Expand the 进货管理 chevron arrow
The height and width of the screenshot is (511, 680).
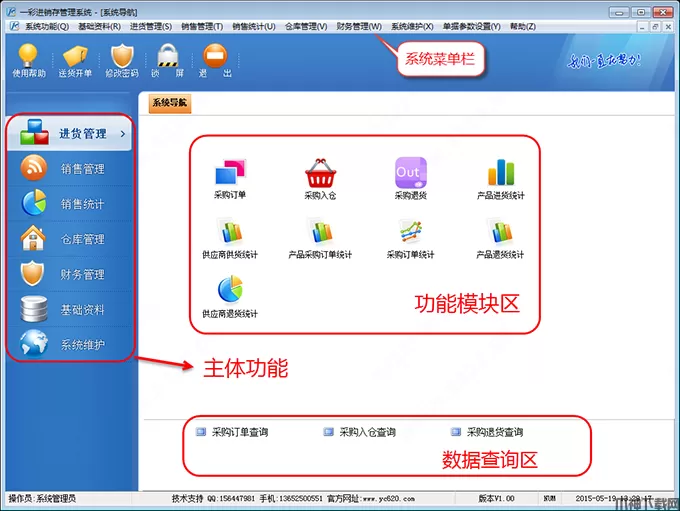[x=123, y=134]
